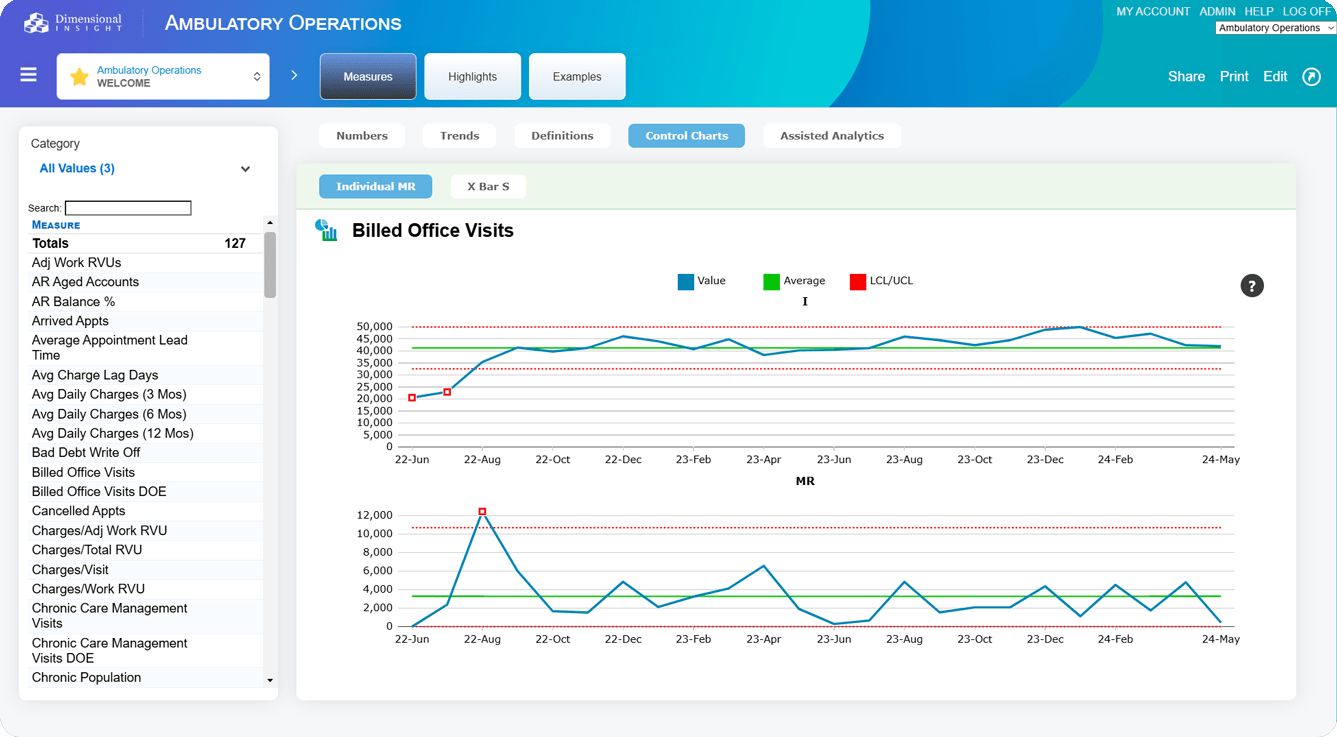Open the top-right Ambulatory Operations combo box
1337x737 pixels.
1275,28
